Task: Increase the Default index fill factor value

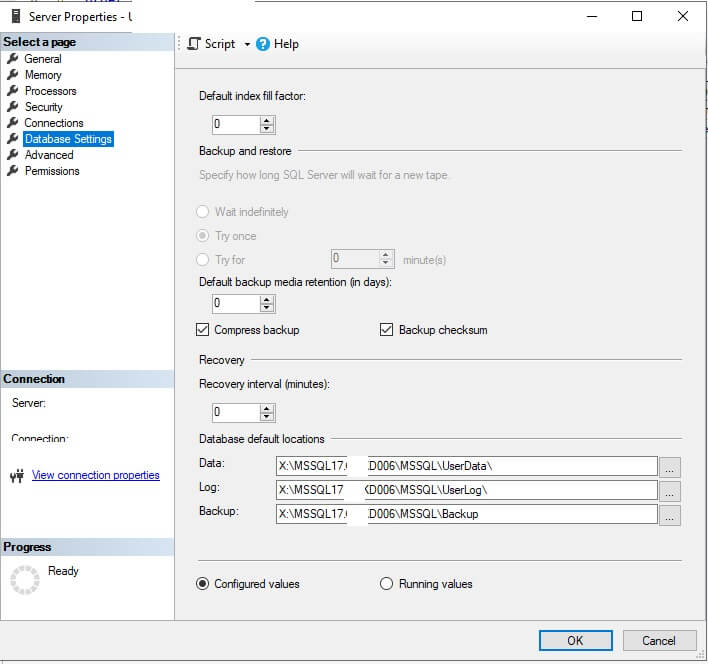Action: pos(267,120)
